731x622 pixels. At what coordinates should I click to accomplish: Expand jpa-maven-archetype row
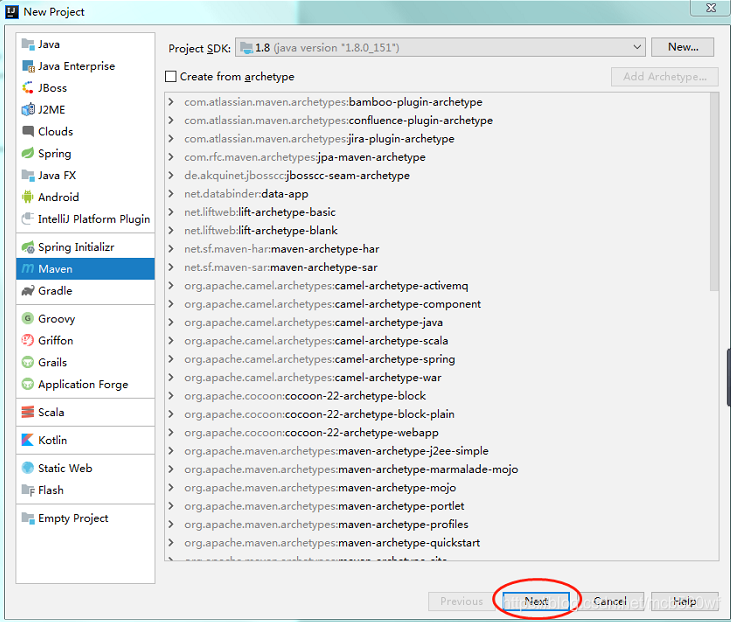click(171, 157)
